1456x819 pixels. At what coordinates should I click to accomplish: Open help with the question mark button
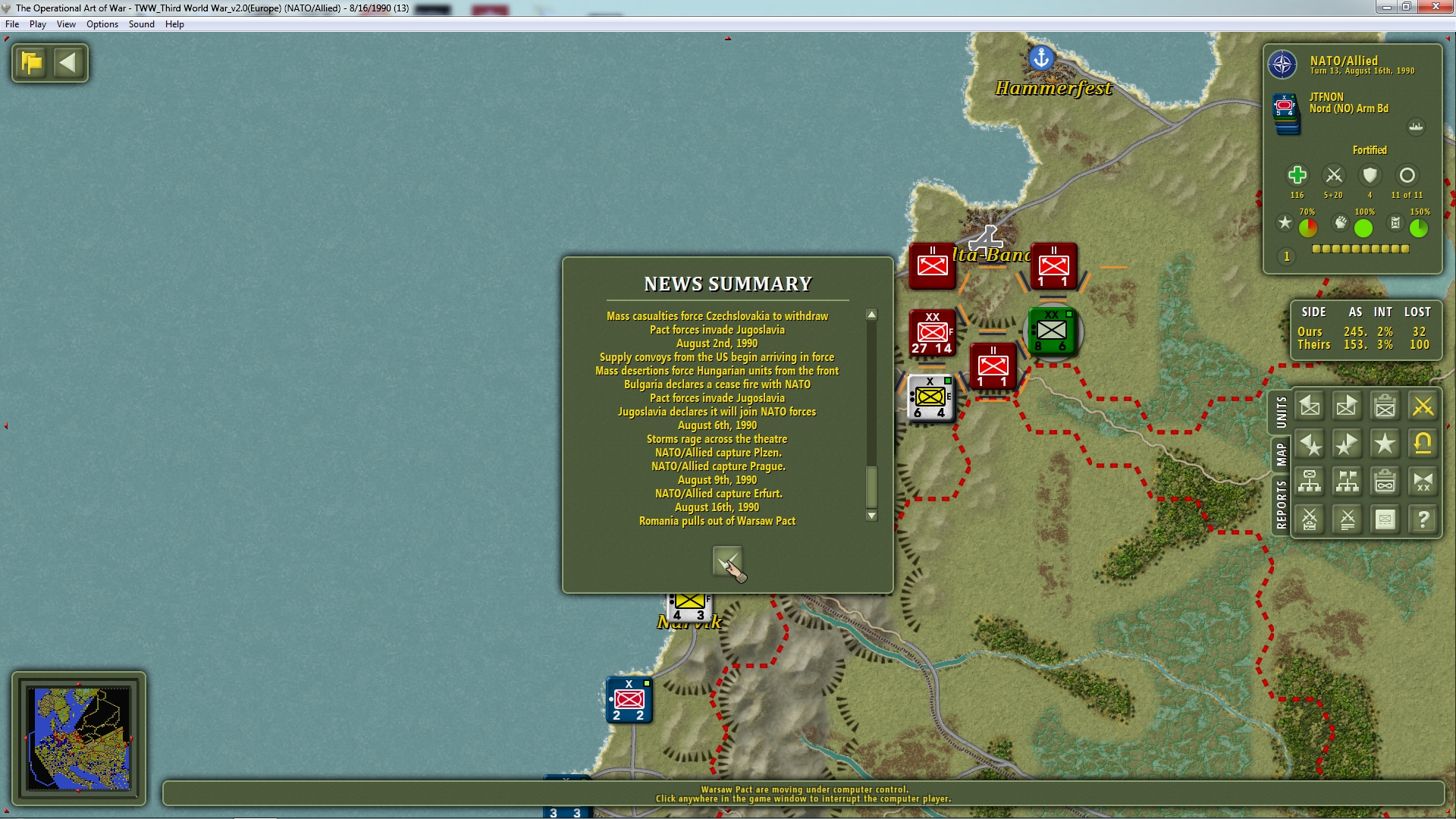point(1423,519)
